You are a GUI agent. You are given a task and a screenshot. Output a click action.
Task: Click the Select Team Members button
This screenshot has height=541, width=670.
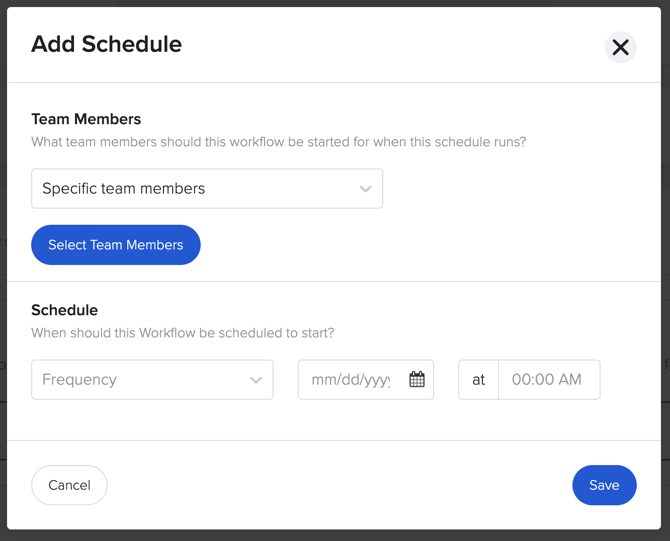116,245
